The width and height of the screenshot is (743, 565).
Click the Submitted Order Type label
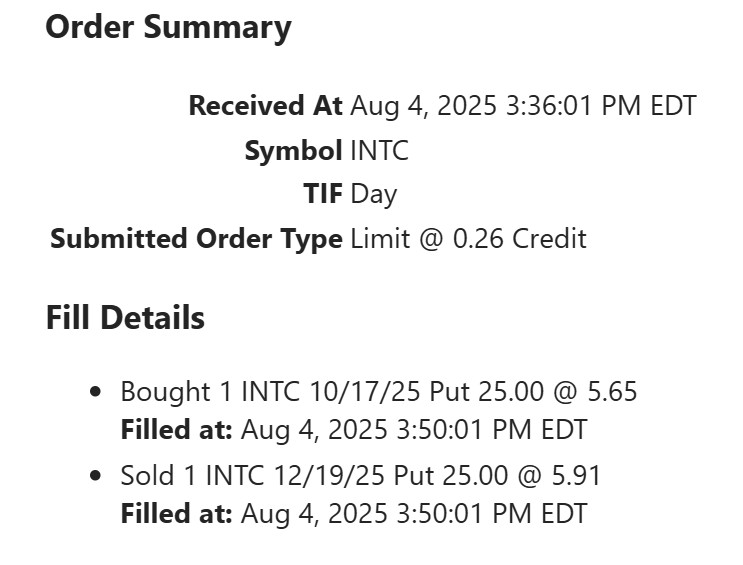[196, 239]
